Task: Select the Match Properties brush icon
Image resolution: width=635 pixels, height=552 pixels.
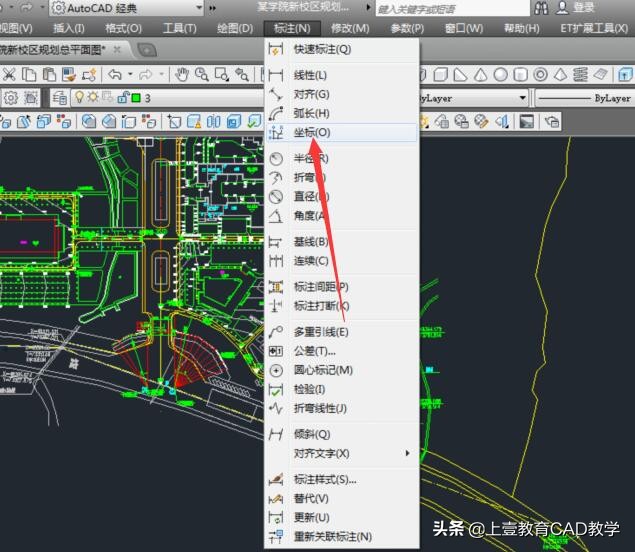Action: point(69,75)
